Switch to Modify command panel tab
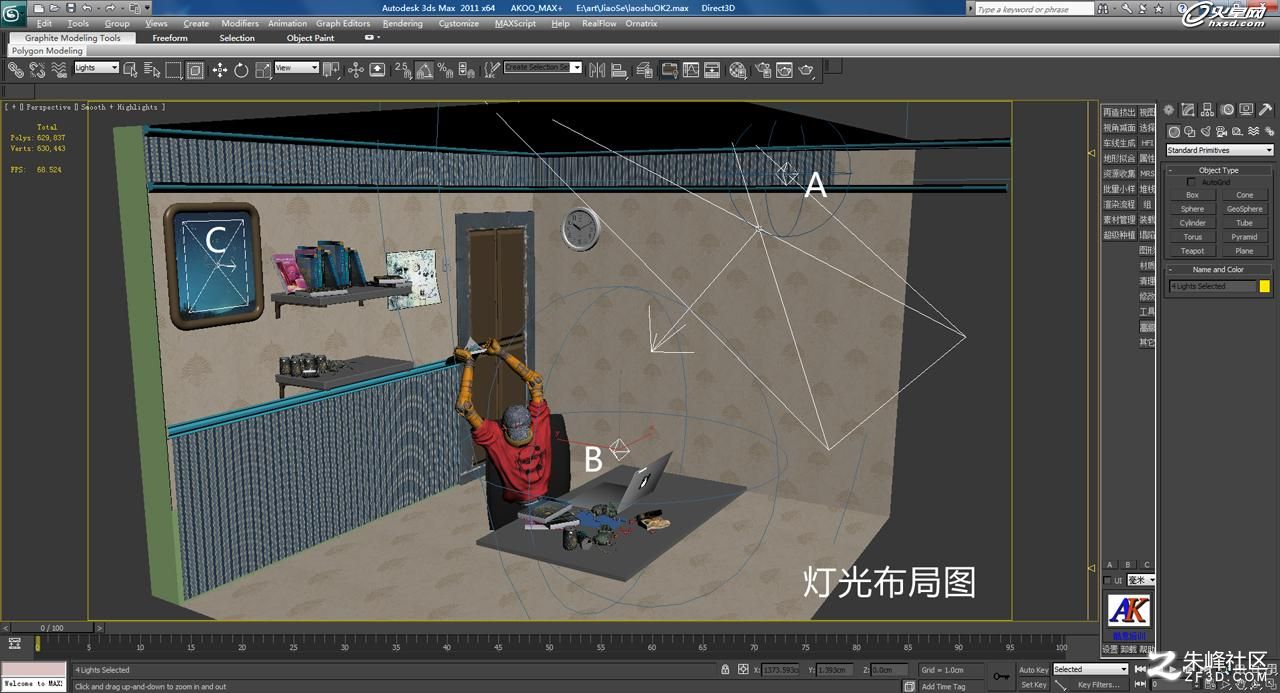 [1190, 110]
